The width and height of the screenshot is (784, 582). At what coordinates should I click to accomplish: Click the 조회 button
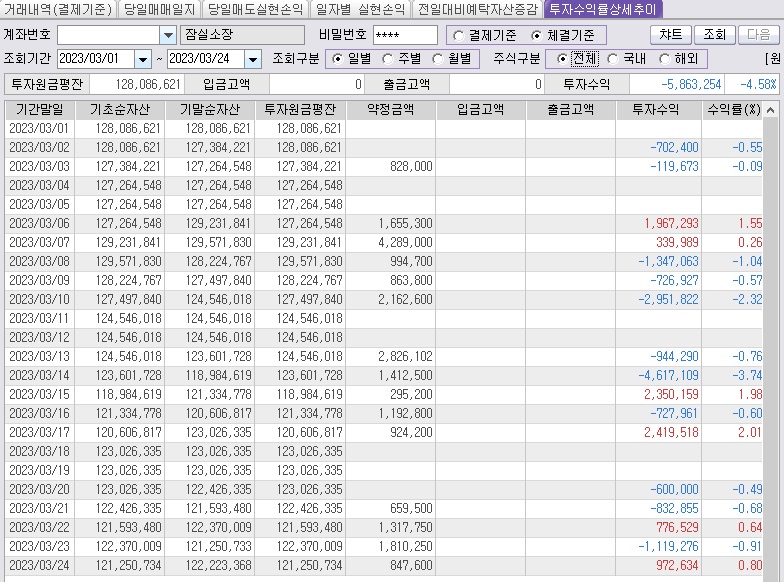714,34
